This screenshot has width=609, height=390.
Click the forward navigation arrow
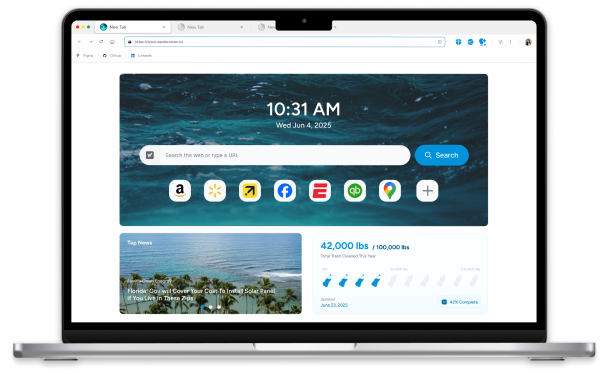tap(90, 42)
